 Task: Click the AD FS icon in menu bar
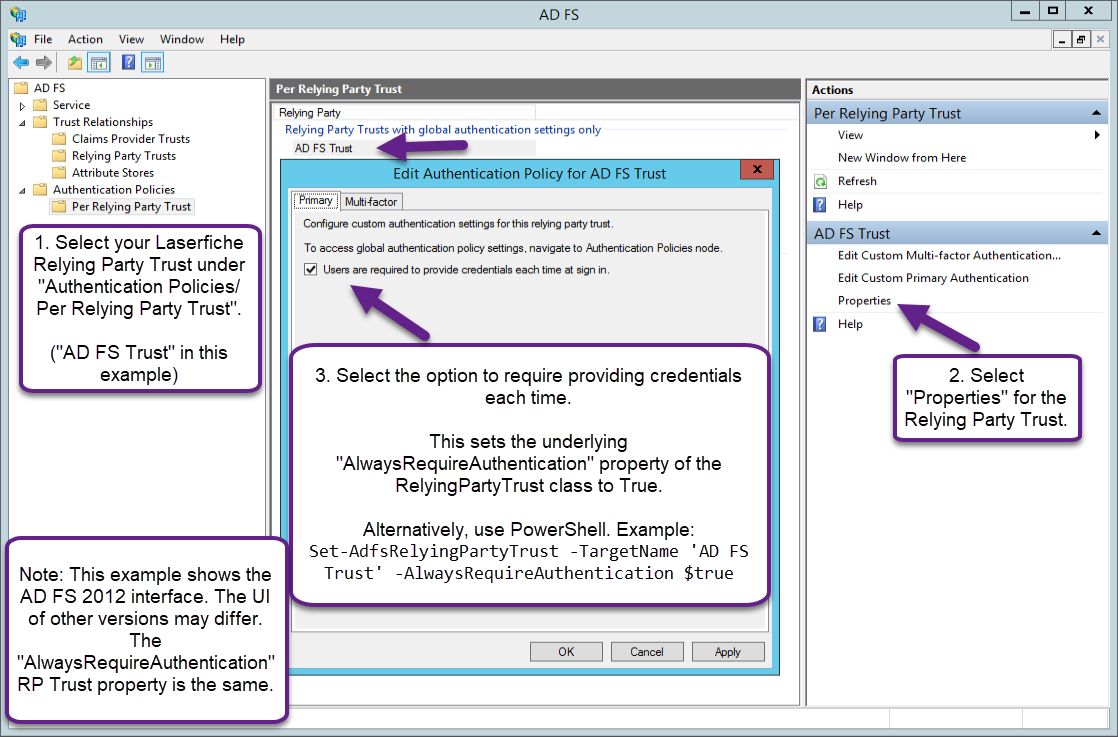coord(18,39)
